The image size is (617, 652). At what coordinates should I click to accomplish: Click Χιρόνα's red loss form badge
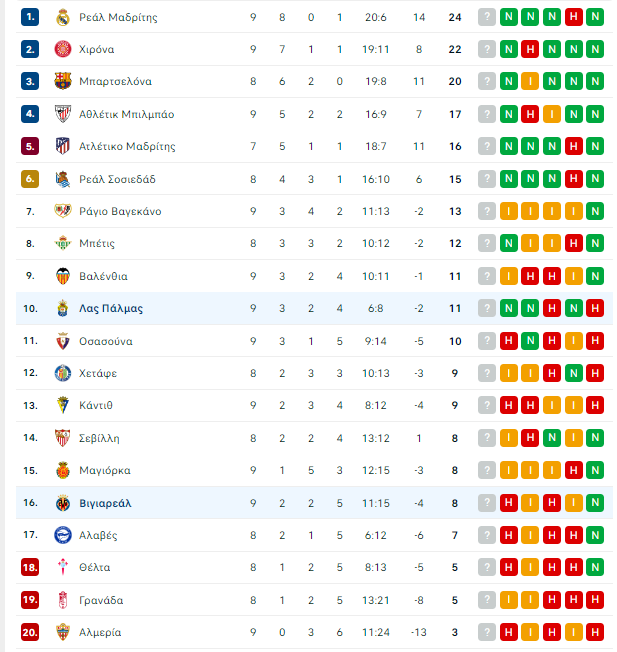(x=530, y=49)
